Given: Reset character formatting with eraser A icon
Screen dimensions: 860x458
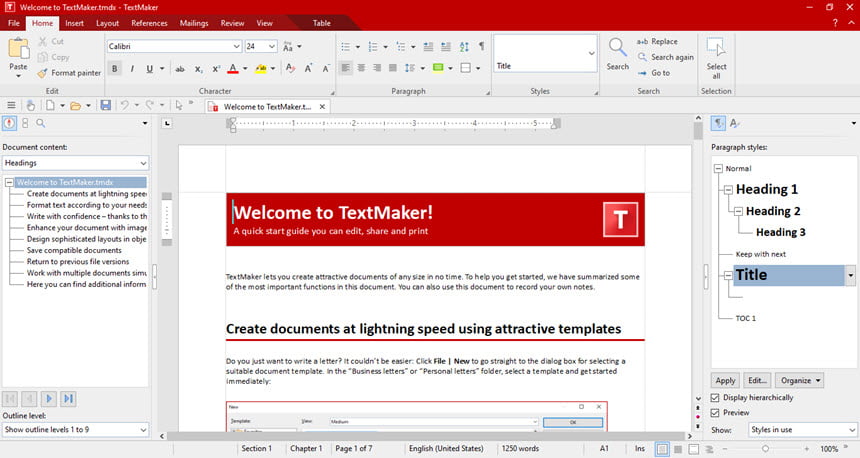Looking at the screenshot, I should click(x=290, y=69).
